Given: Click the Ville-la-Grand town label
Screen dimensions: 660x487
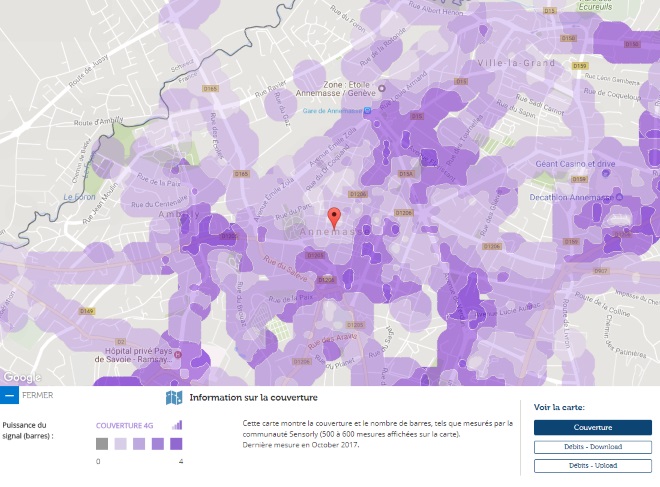Looking at the screenshot, I should pos(516,63).
